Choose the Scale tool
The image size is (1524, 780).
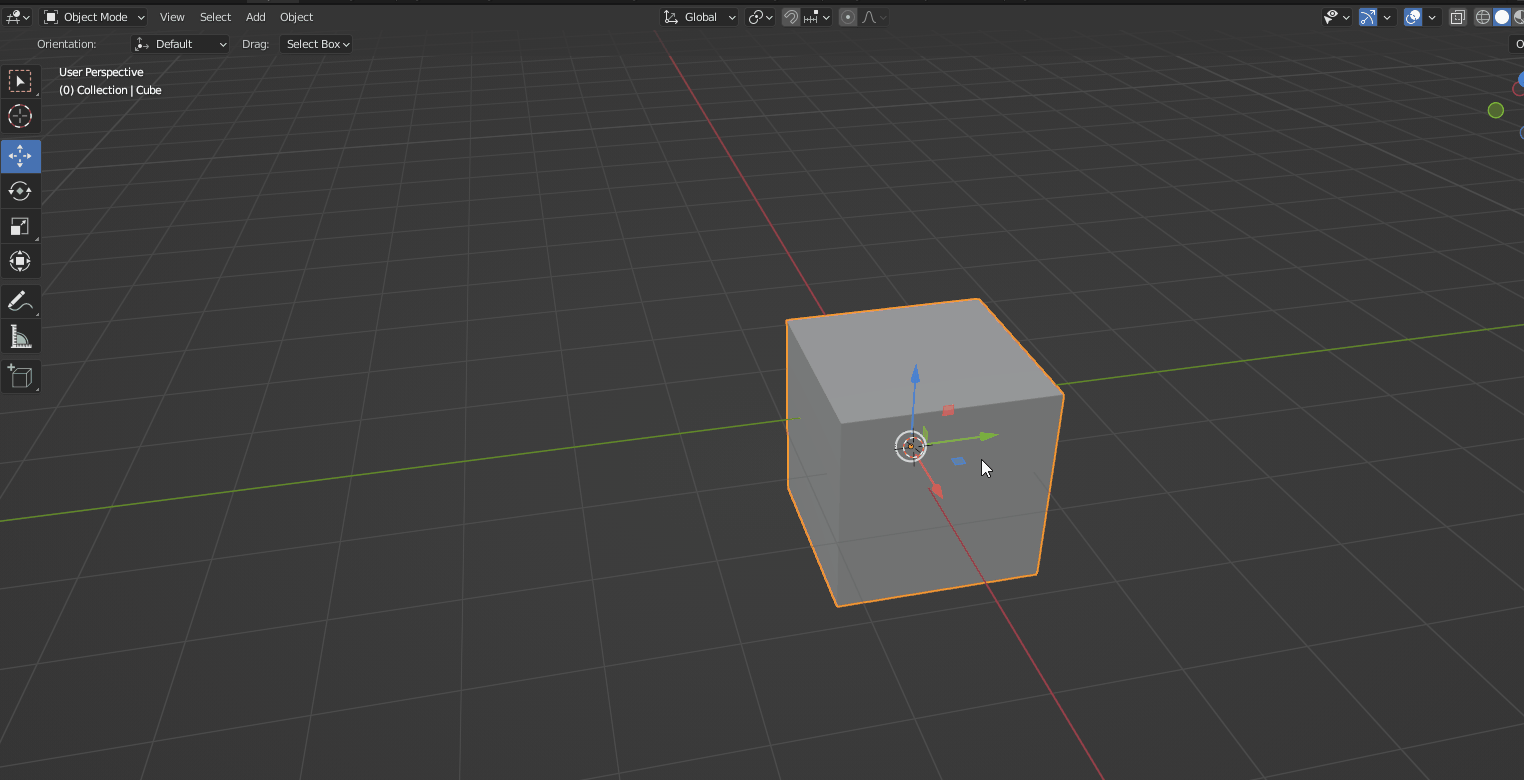click(20, 226)
